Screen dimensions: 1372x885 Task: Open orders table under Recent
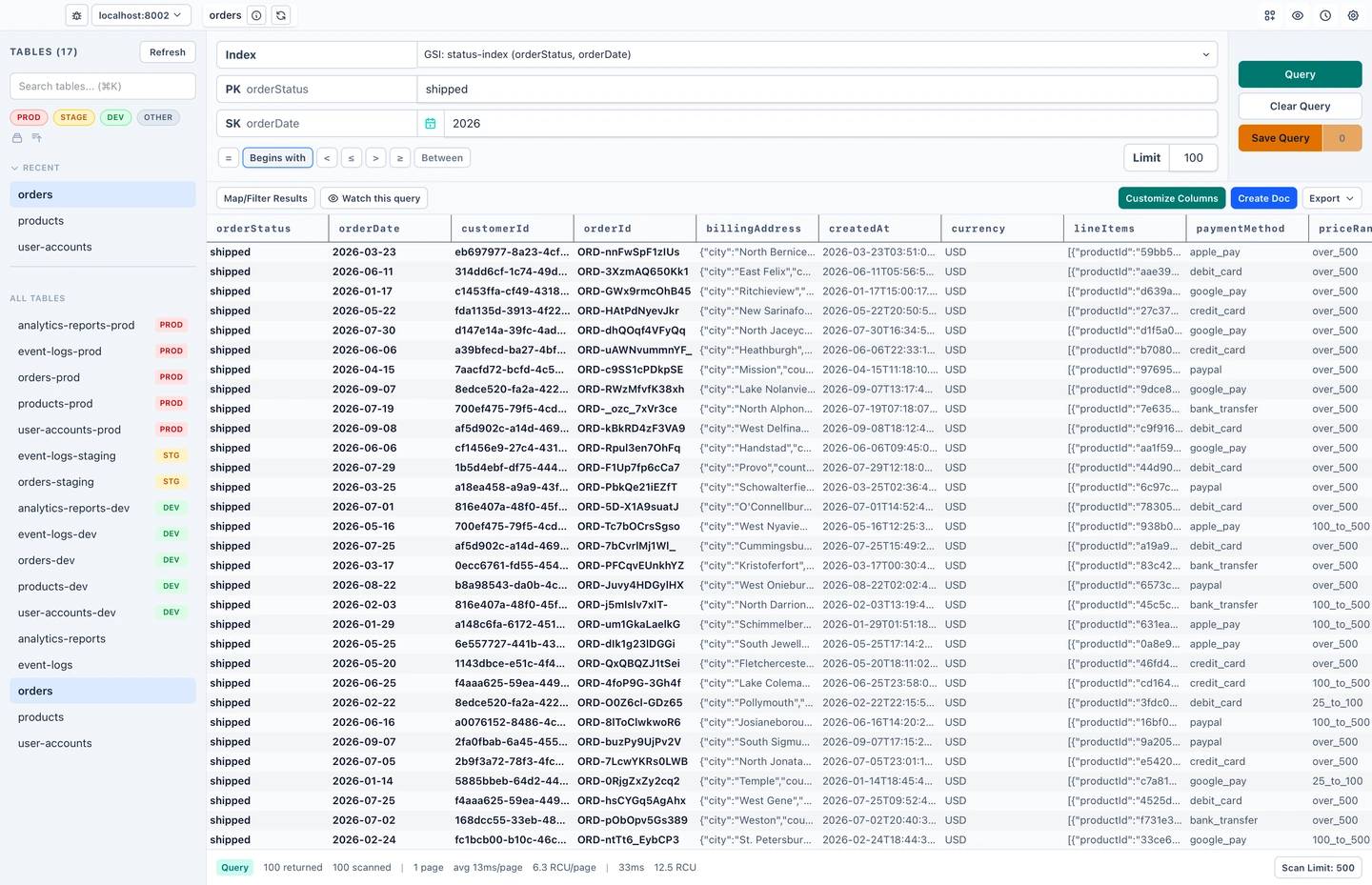click(102, 194)
